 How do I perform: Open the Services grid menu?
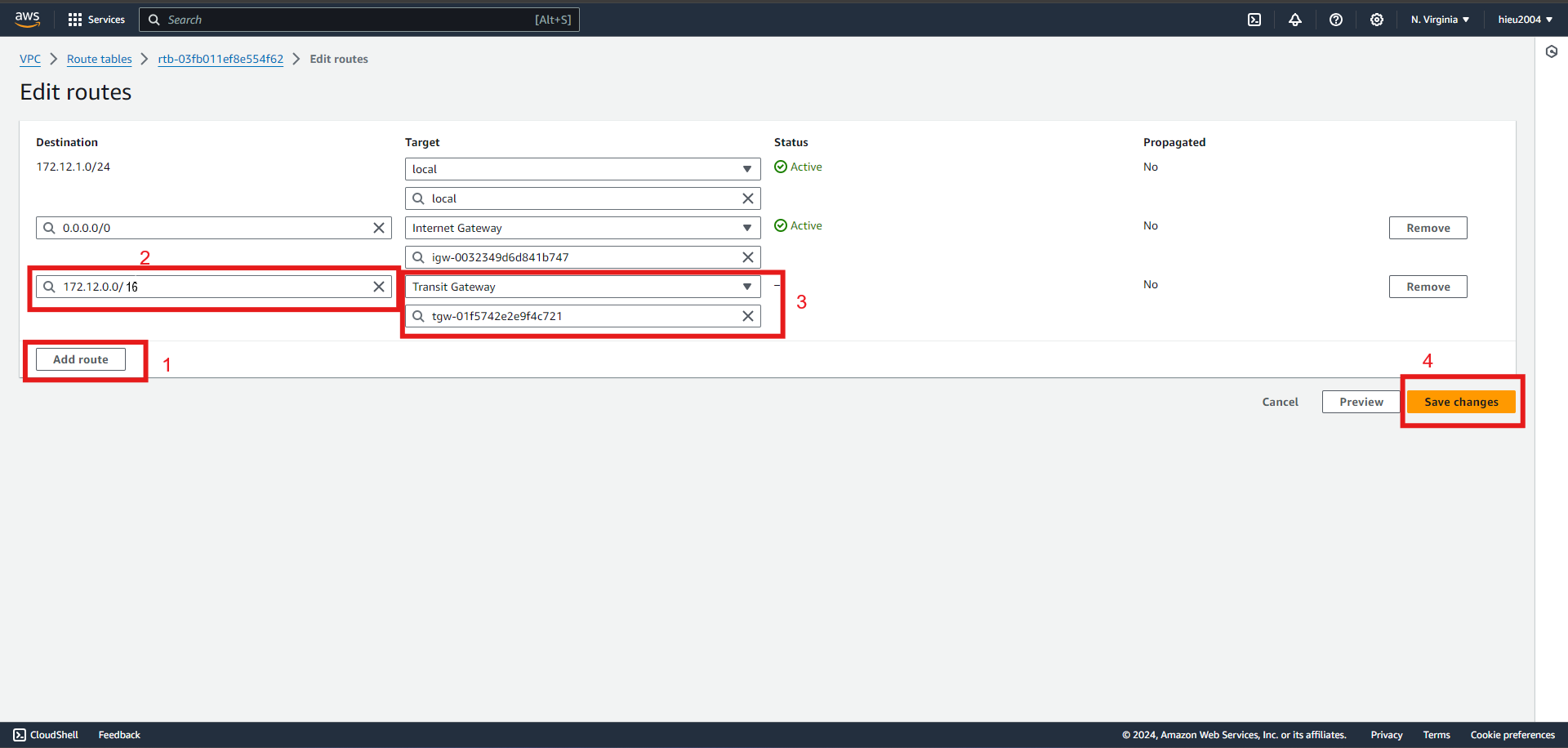(96, 20)
